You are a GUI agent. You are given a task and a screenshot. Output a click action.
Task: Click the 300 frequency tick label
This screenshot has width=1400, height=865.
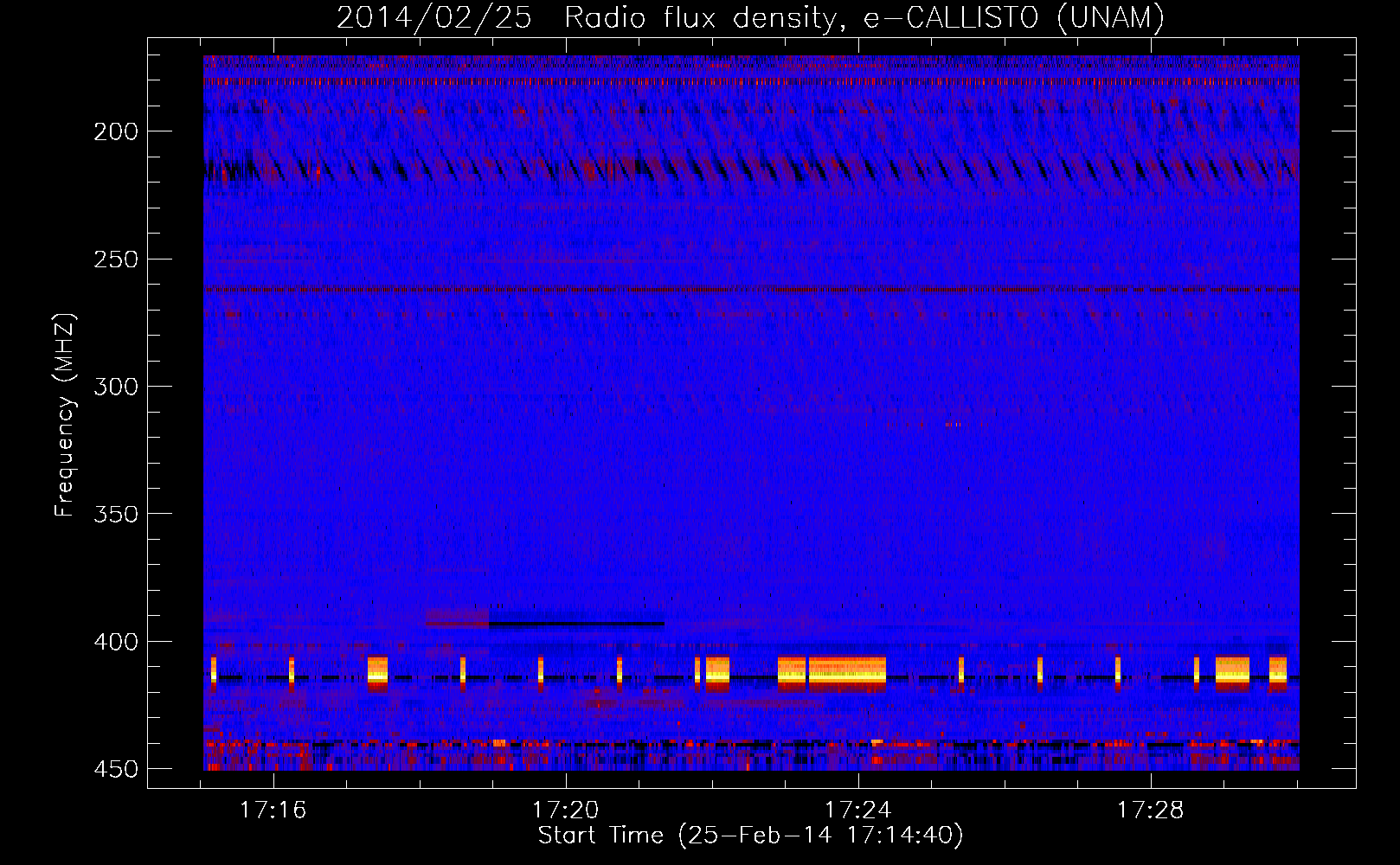click(x=116, y=387)
